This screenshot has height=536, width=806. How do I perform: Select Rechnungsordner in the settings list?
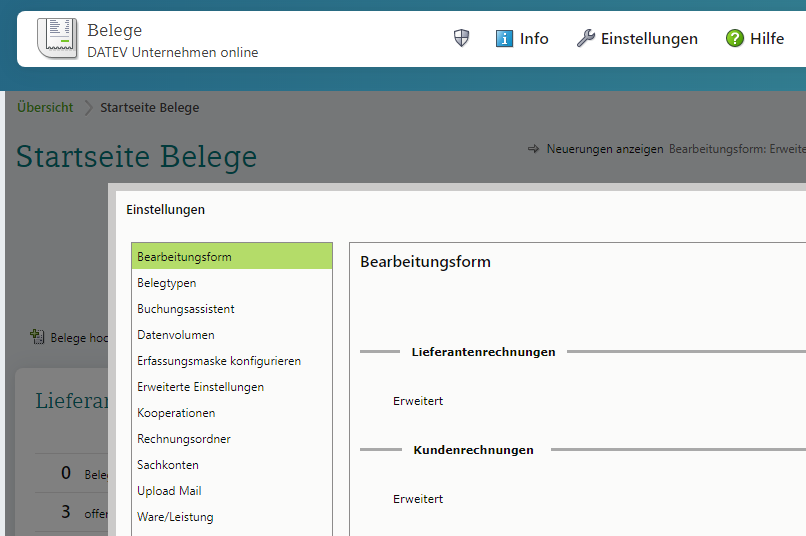tap(184, 439)
